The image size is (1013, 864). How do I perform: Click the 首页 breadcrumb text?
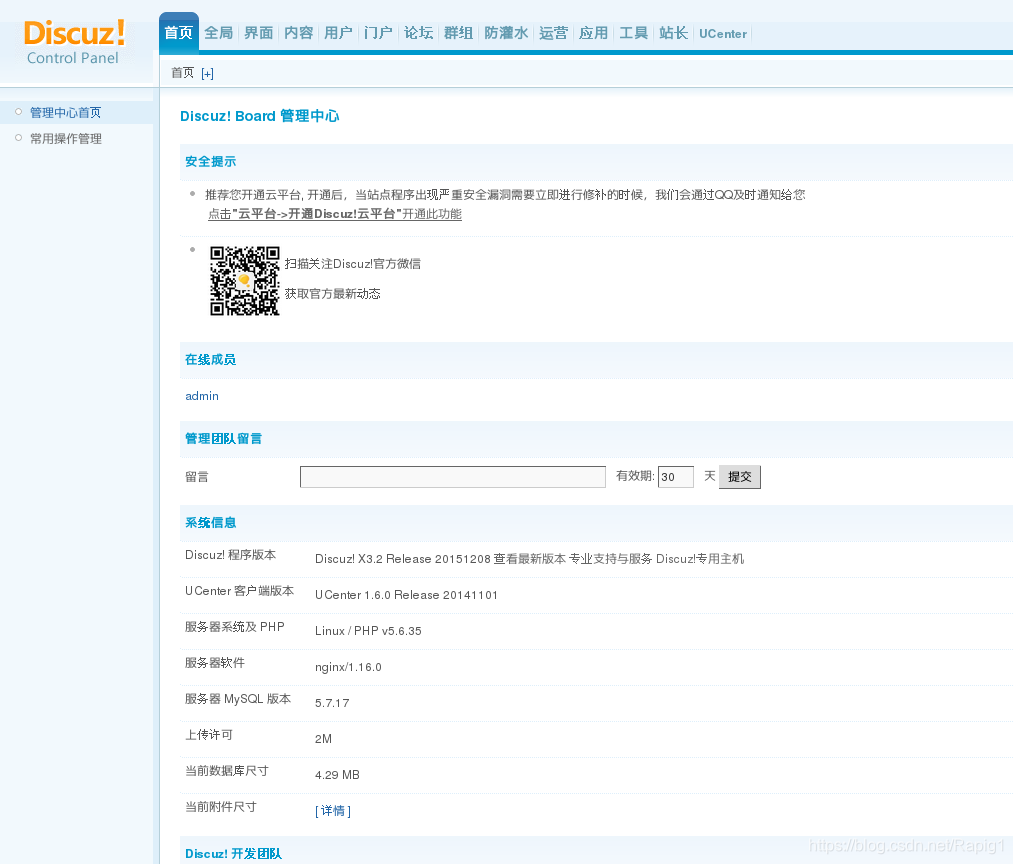point(182,73)
